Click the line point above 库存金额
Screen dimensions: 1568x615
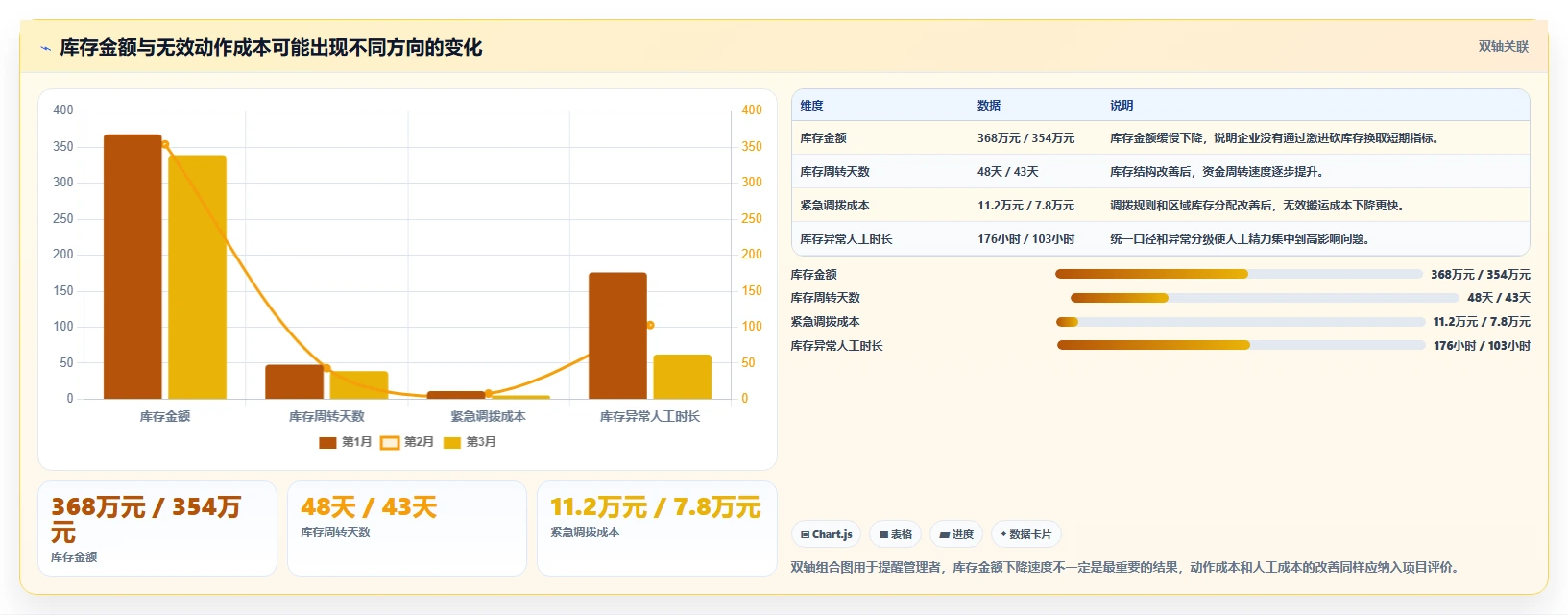[x=165, y=145]
